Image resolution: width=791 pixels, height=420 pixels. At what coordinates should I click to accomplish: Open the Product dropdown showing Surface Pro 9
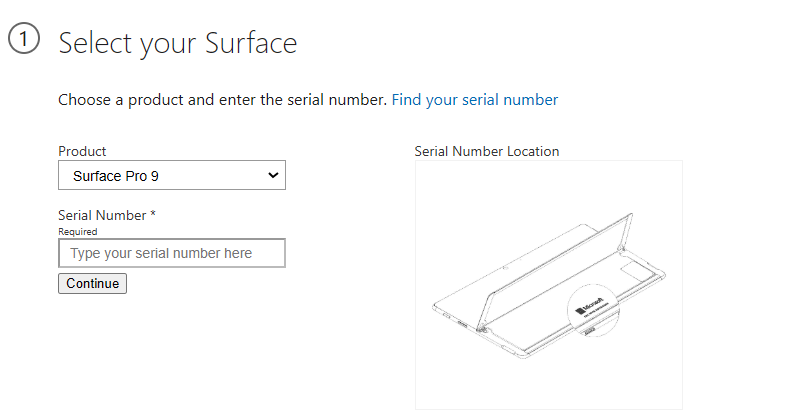[172, 175]
